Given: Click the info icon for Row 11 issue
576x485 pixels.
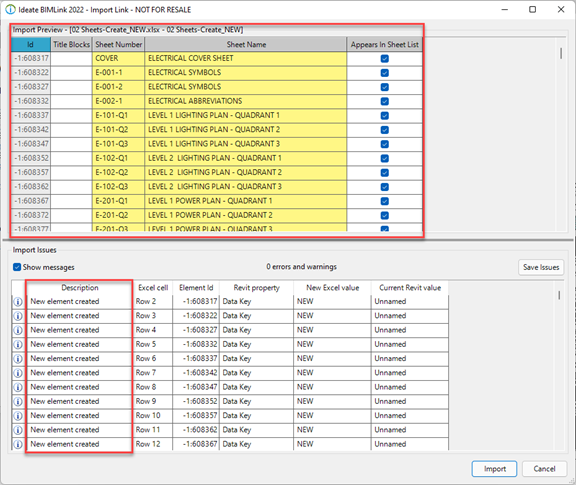Looking at the screenshot, I should (x=18, y=430).
